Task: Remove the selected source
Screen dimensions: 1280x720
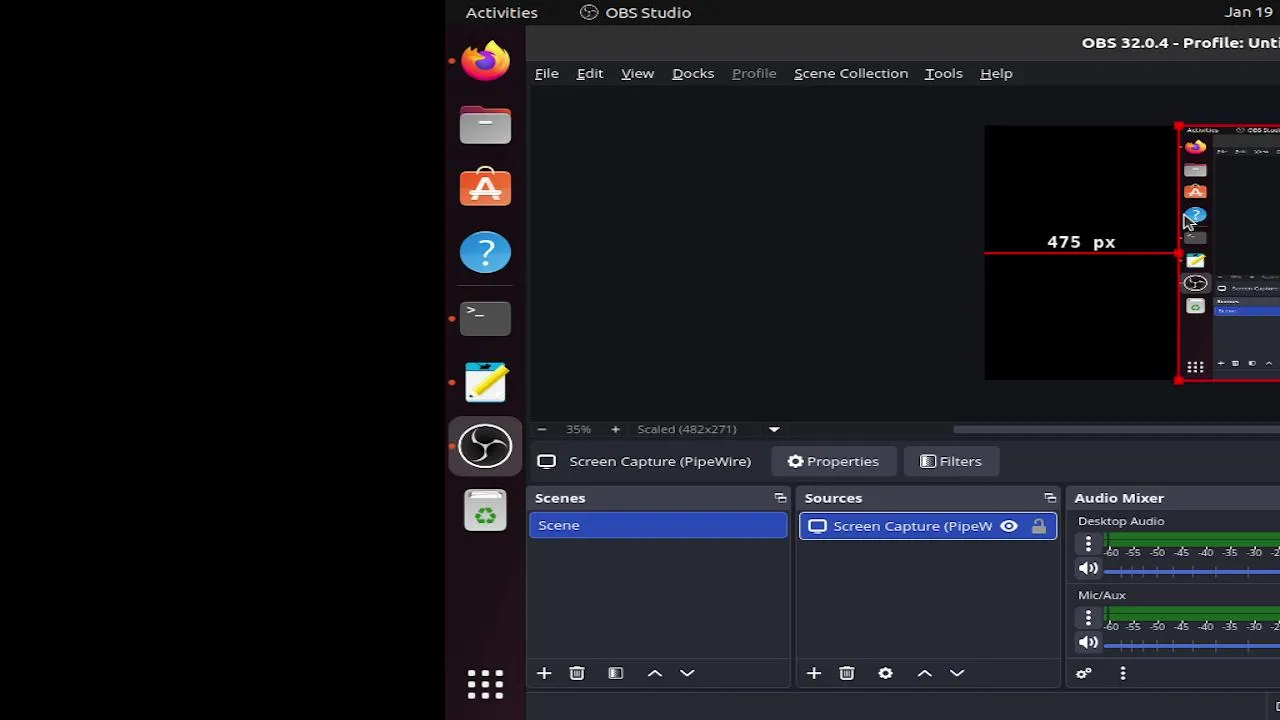Action: (847, 673)
